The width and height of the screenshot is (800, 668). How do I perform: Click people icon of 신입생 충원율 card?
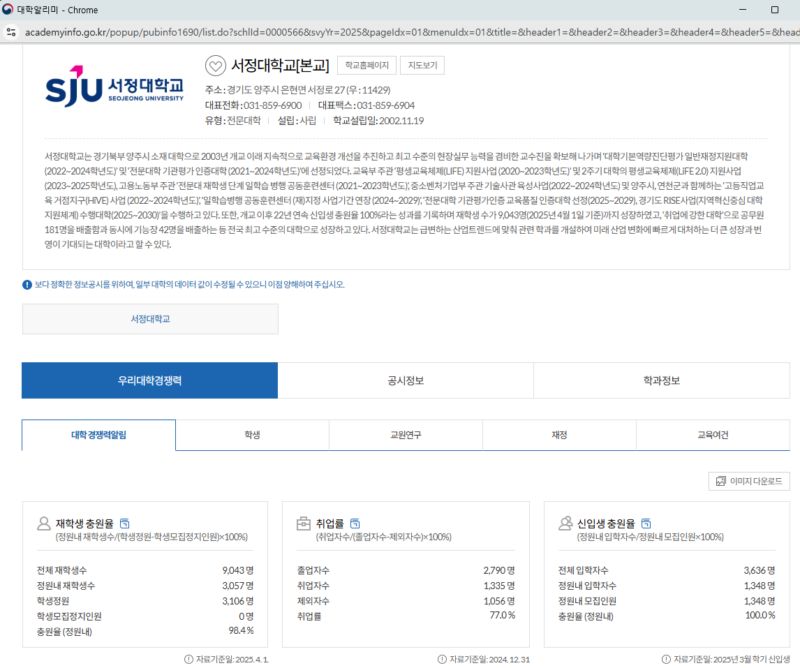[x=565, y=524]
